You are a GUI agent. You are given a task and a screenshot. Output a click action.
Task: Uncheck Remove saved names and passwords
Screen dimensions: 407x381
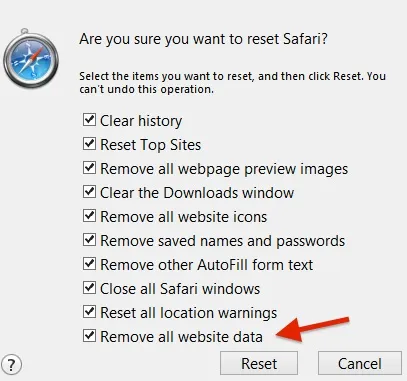89,240
